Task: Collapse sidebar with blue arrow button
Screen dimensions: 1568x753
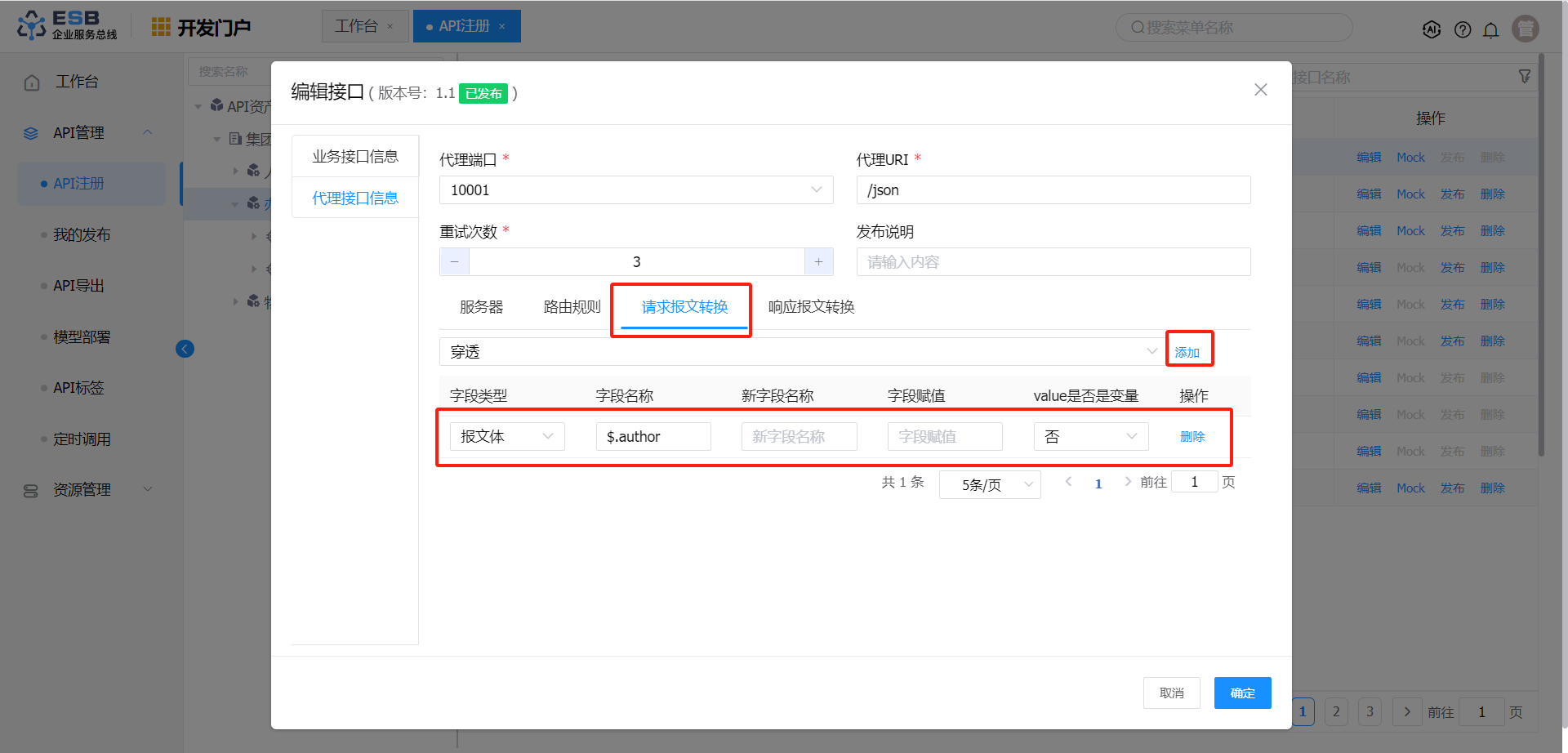Action: (x=185, y=349)
